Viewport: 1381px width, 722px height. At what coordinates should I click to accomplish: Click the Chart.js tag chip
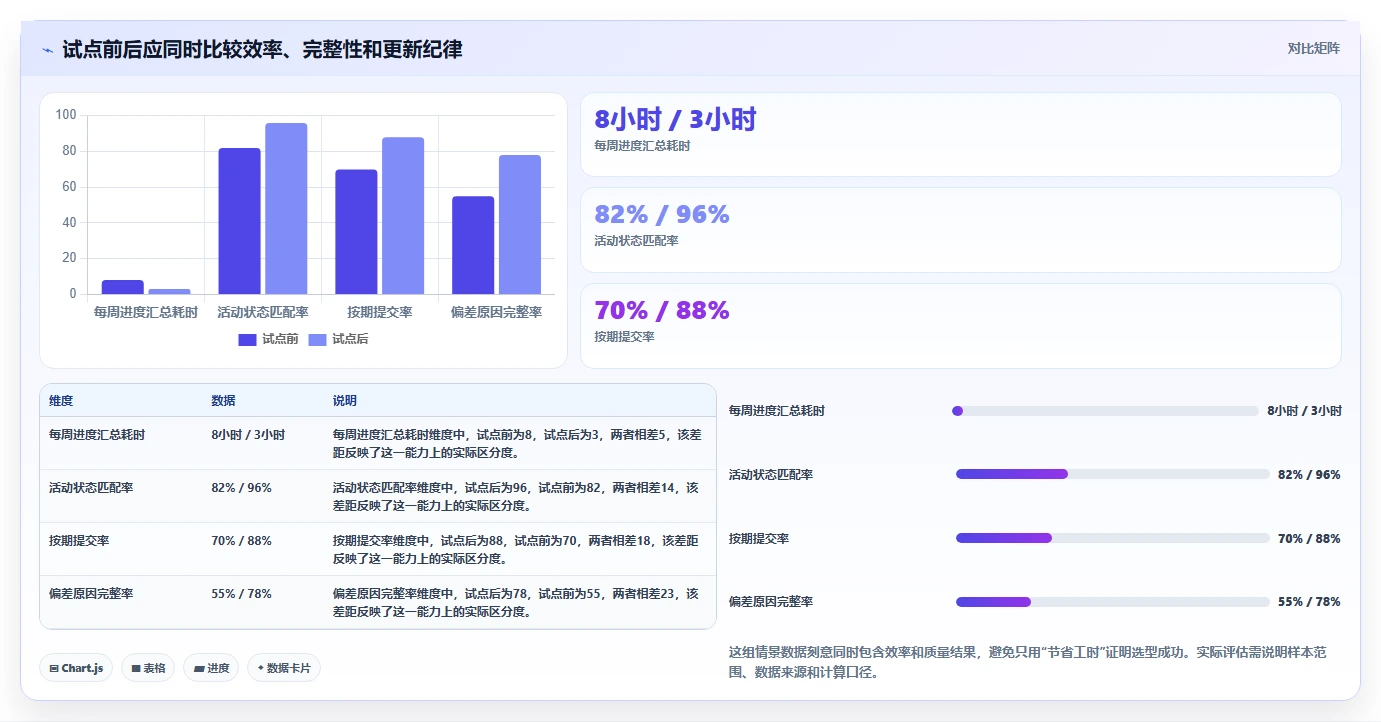tap(76, 668)
